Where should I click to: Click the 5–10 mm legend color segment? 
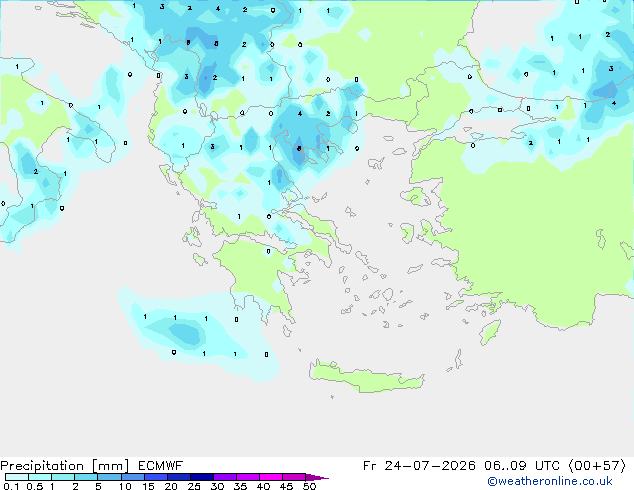[109, 477]
